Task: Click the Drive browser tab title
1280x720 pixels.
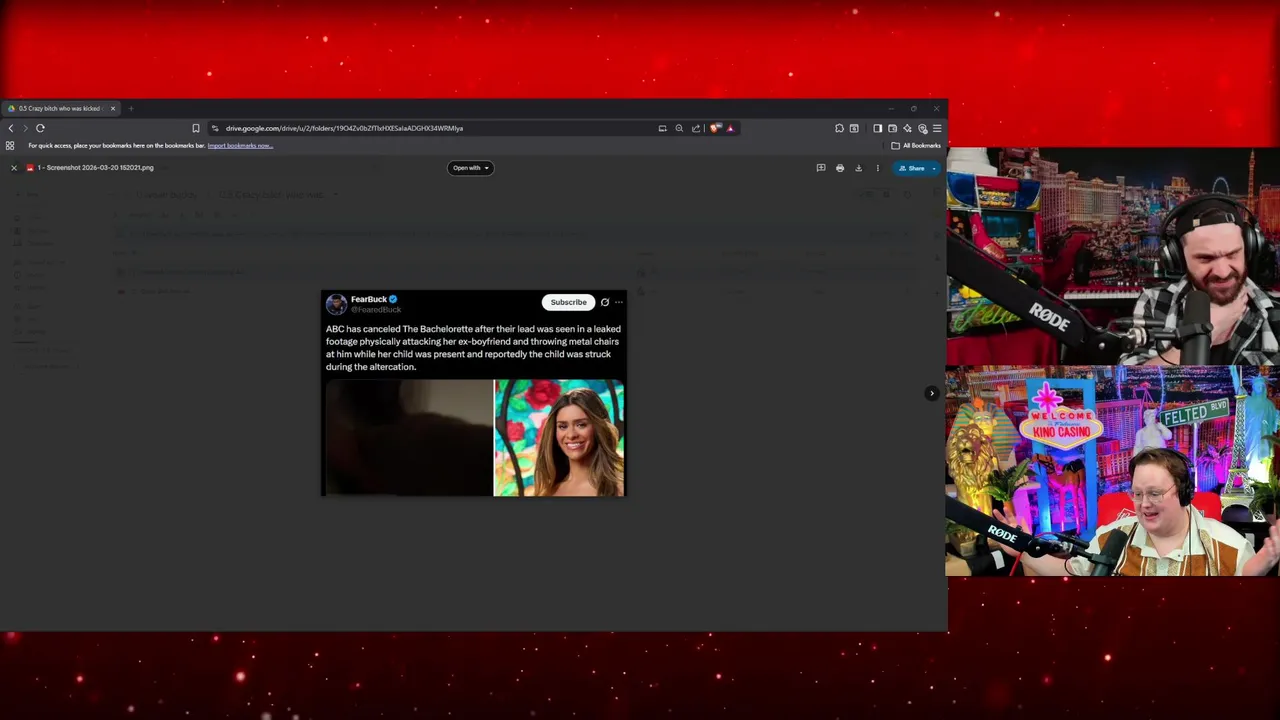Action: pos(59,108)
